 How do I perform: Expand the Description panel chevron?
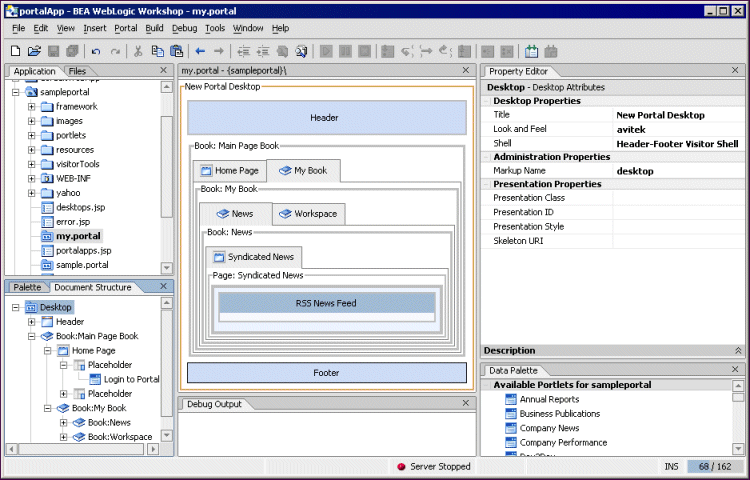[x=738, y=350]
